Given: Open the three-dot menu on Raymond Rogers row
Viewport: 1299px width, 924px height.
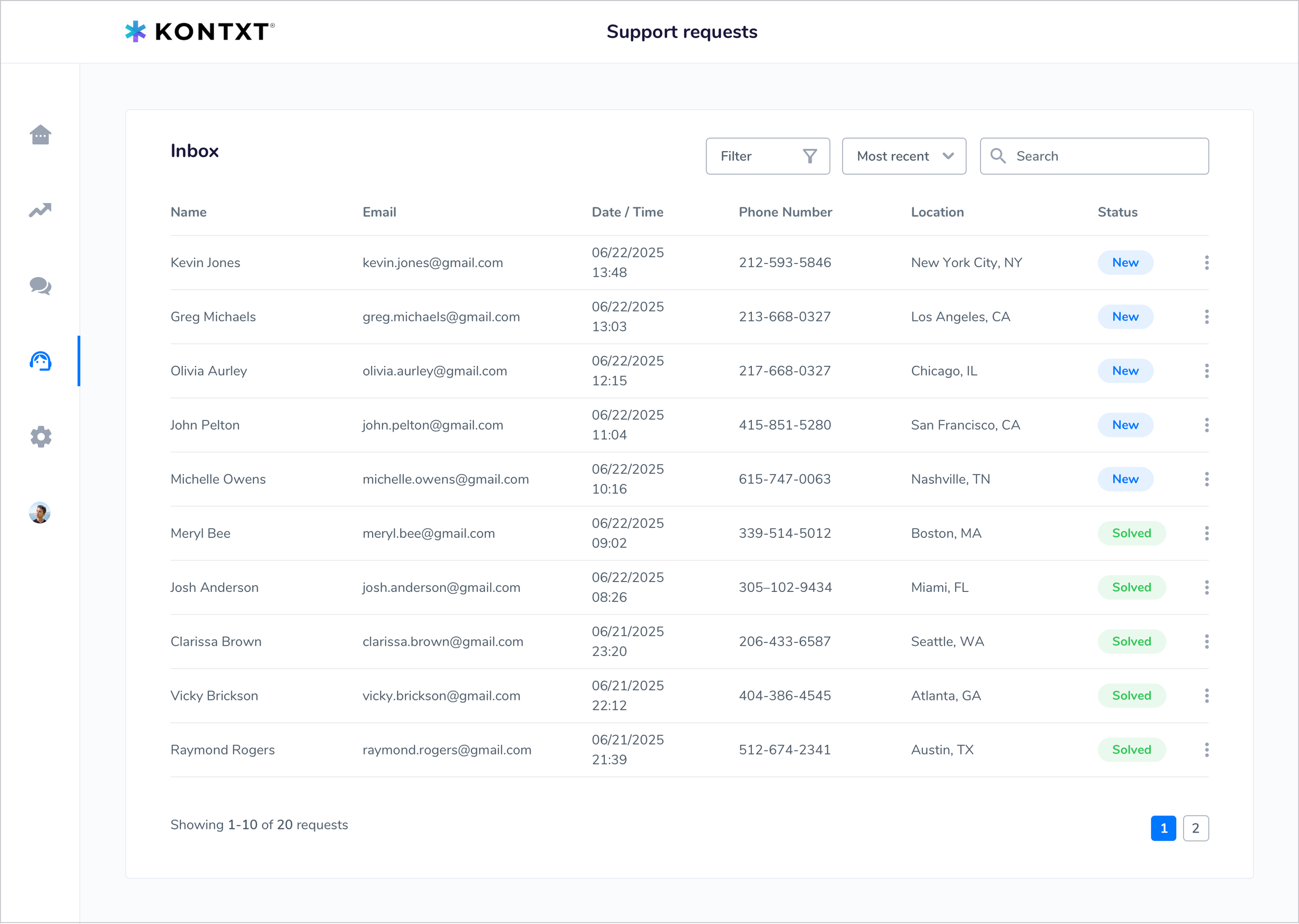Looking at the screenshot, I should point(1207,749).
